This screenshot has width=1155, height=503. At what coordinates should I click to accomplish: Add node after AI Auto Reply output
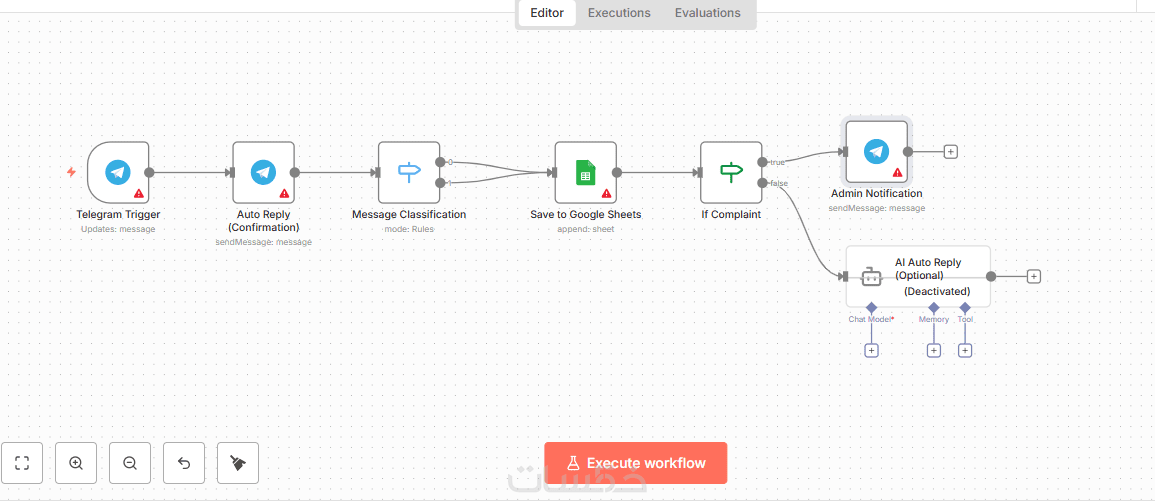[1034, 276]
